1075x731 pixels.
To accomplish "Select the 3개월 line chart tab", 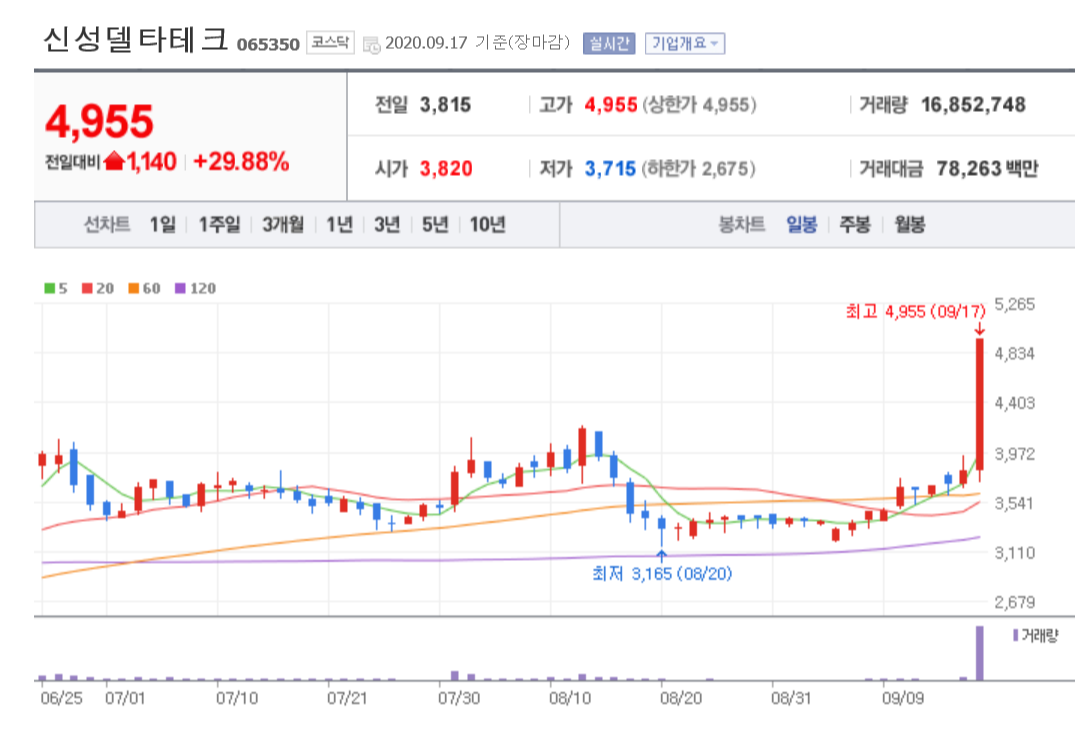I will 282,224.
